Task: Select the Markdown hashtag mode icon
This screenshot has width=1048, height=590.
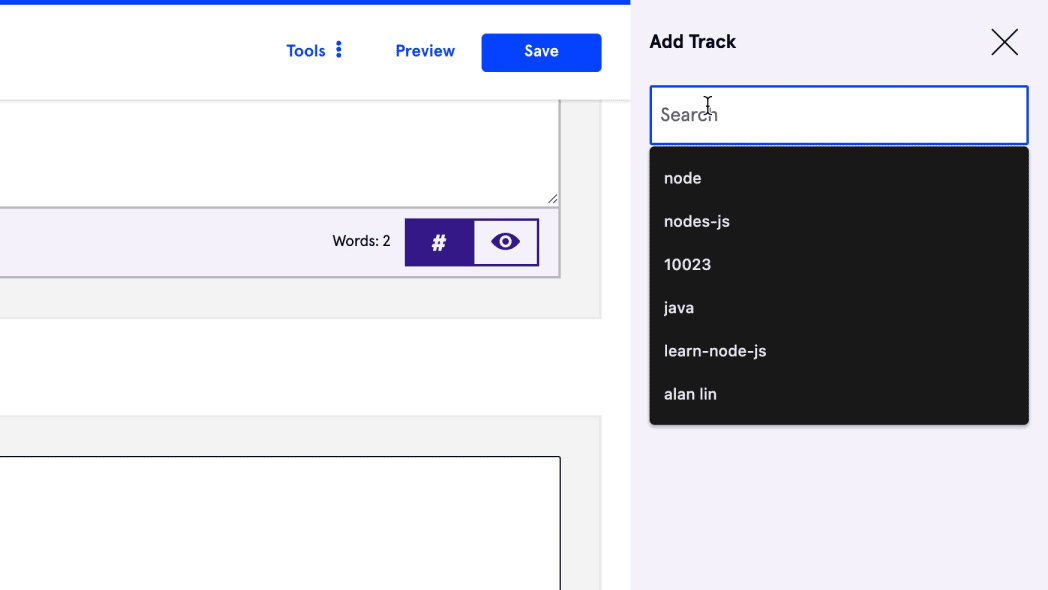Action: pos(438,241)
